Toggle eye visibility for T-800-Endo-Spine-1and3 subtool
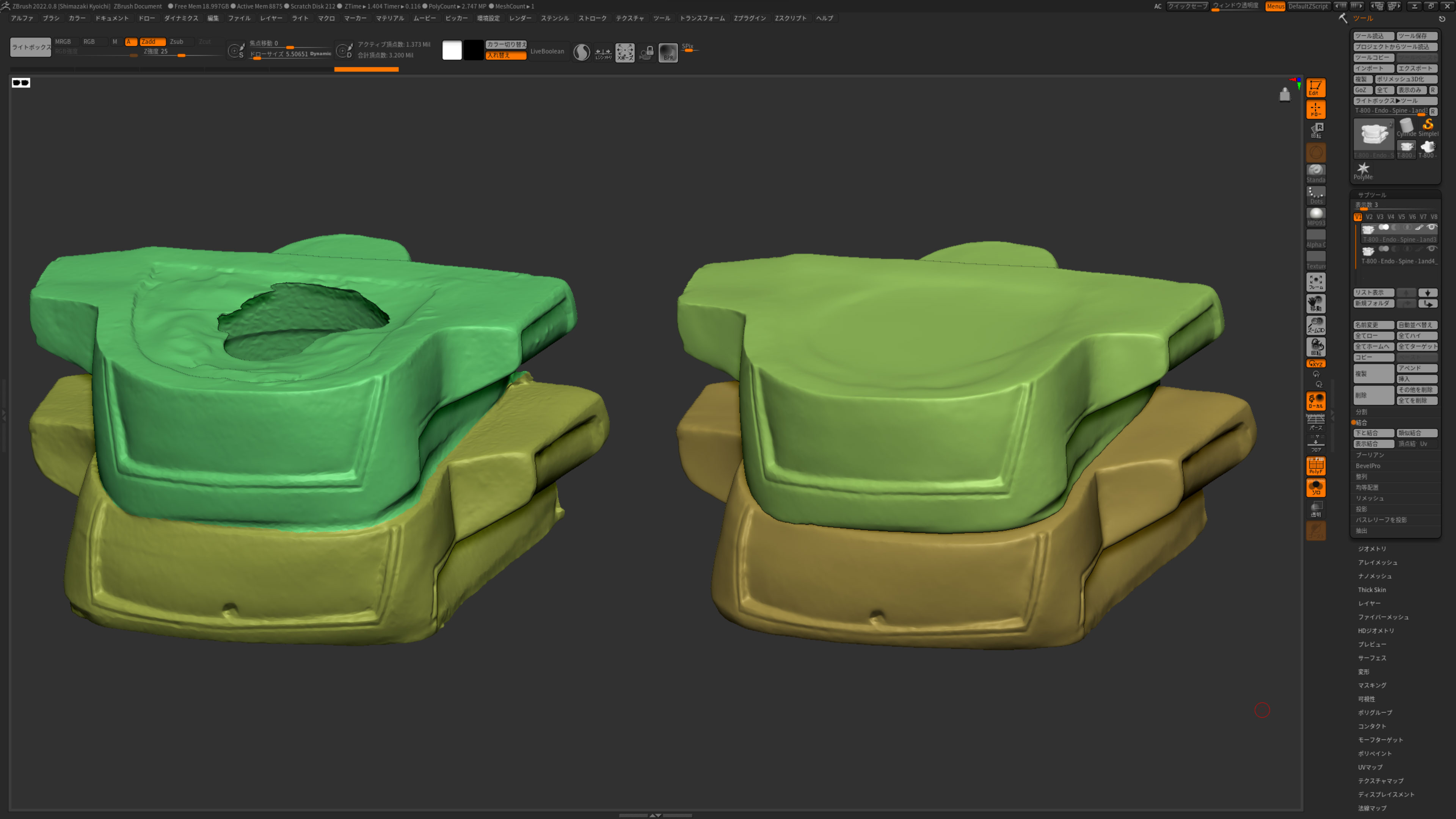 click(1431, 227)
